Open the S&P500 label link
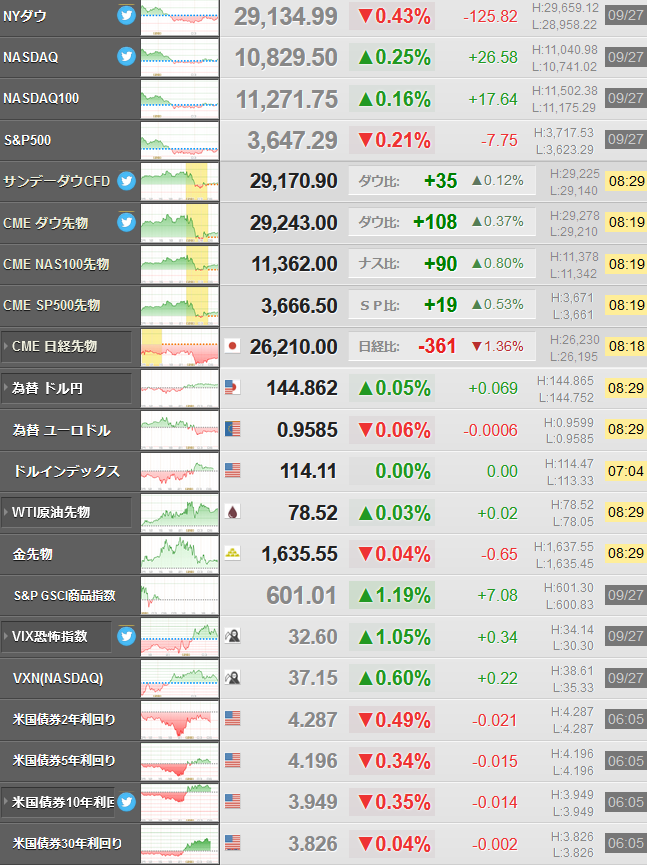The width and height of the screenshot is (647, 865). click(27, 140)
